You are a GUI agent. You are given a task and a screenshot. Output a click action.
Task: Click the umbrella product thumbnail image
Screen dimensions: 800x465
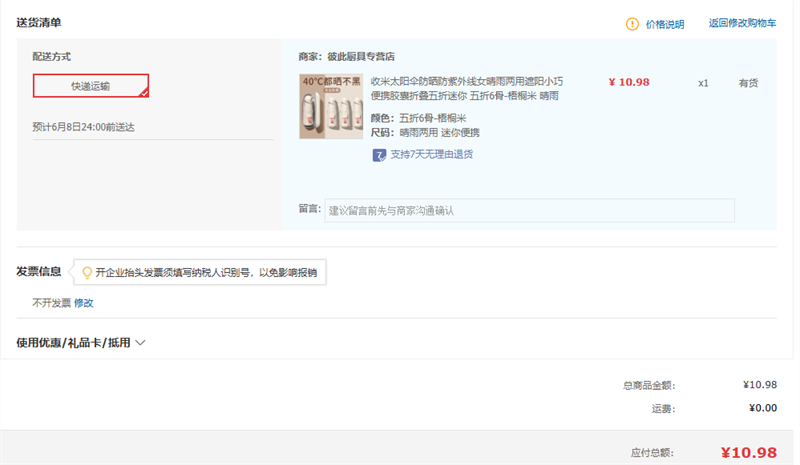[x=330, y=105]
